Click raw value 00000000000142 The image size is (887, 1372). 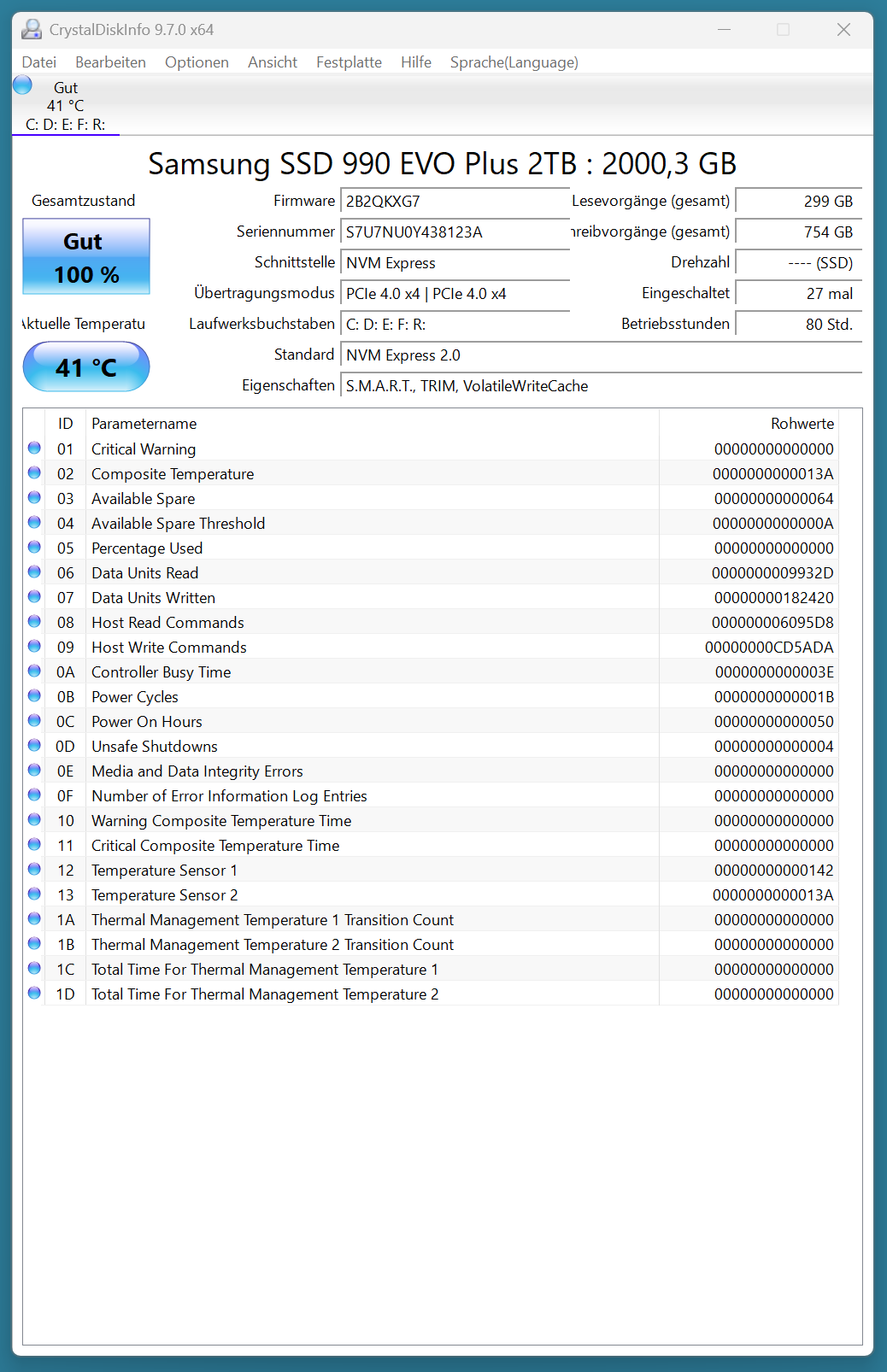pyautogui.click(x=774, y=871)
